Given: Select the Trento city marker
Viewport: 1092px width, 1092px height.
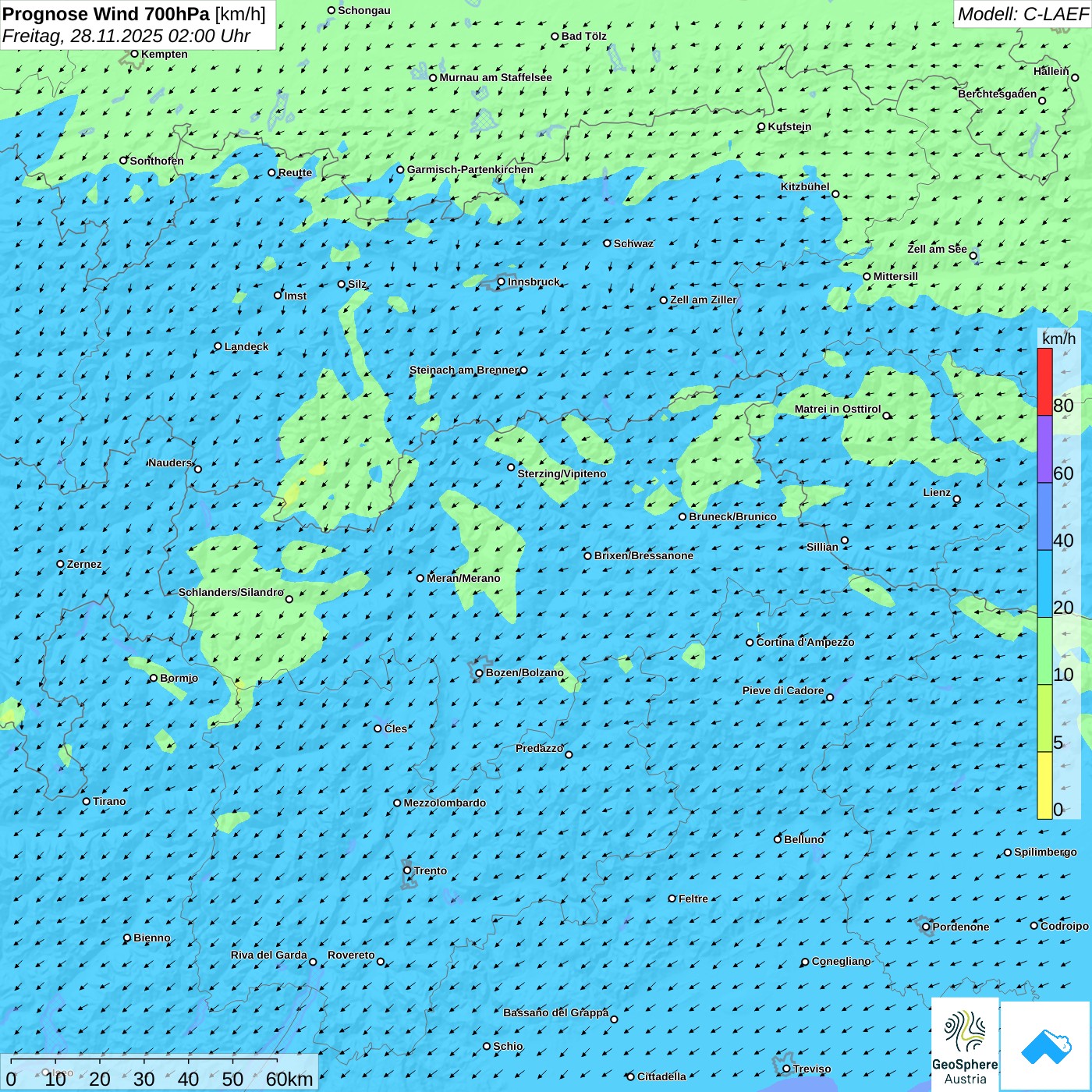Looking at the screenshot, I should 407,870.
